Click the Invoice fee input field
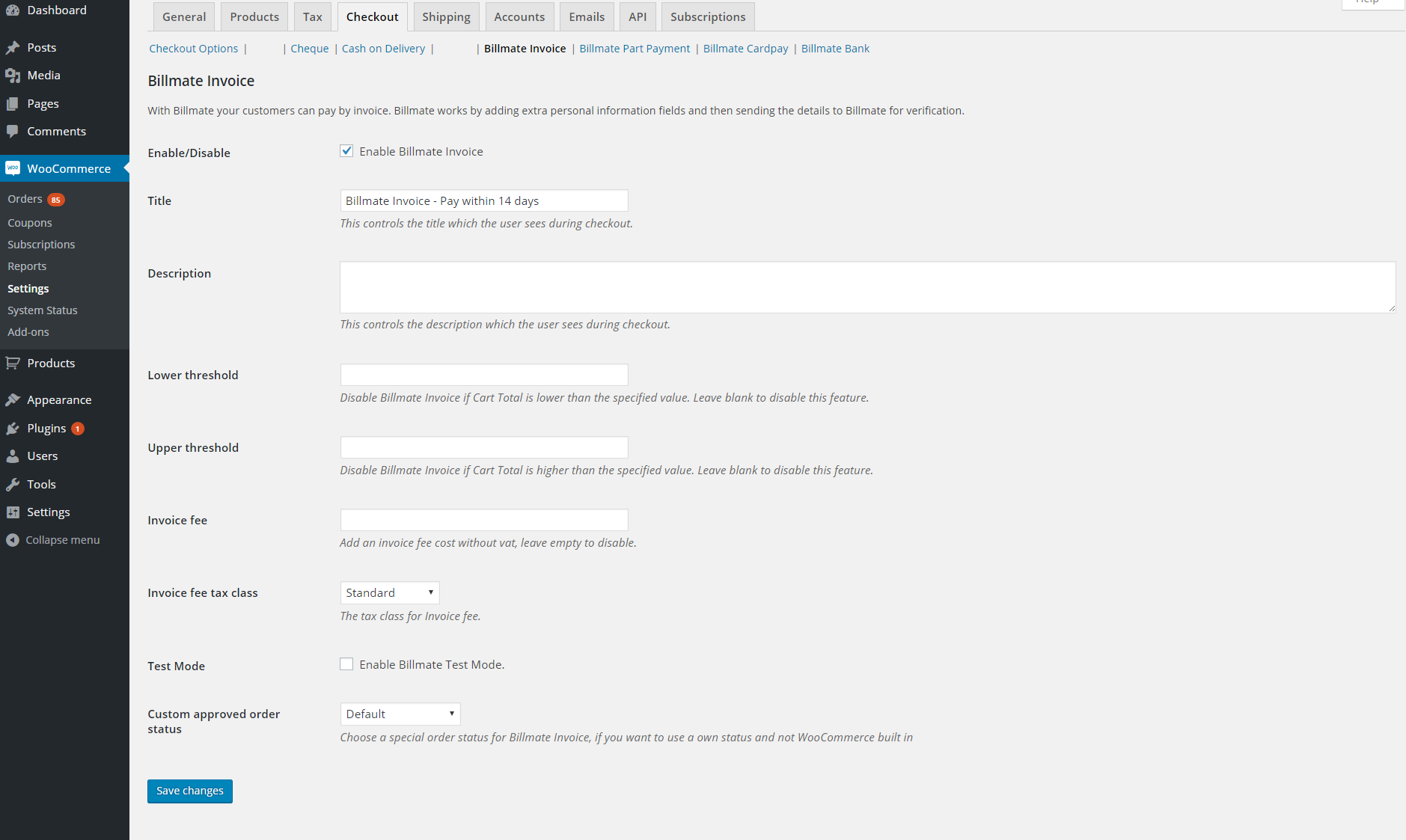Image resolution: width=1406 pixels, height=840 pixels. (x=484, y=520)
